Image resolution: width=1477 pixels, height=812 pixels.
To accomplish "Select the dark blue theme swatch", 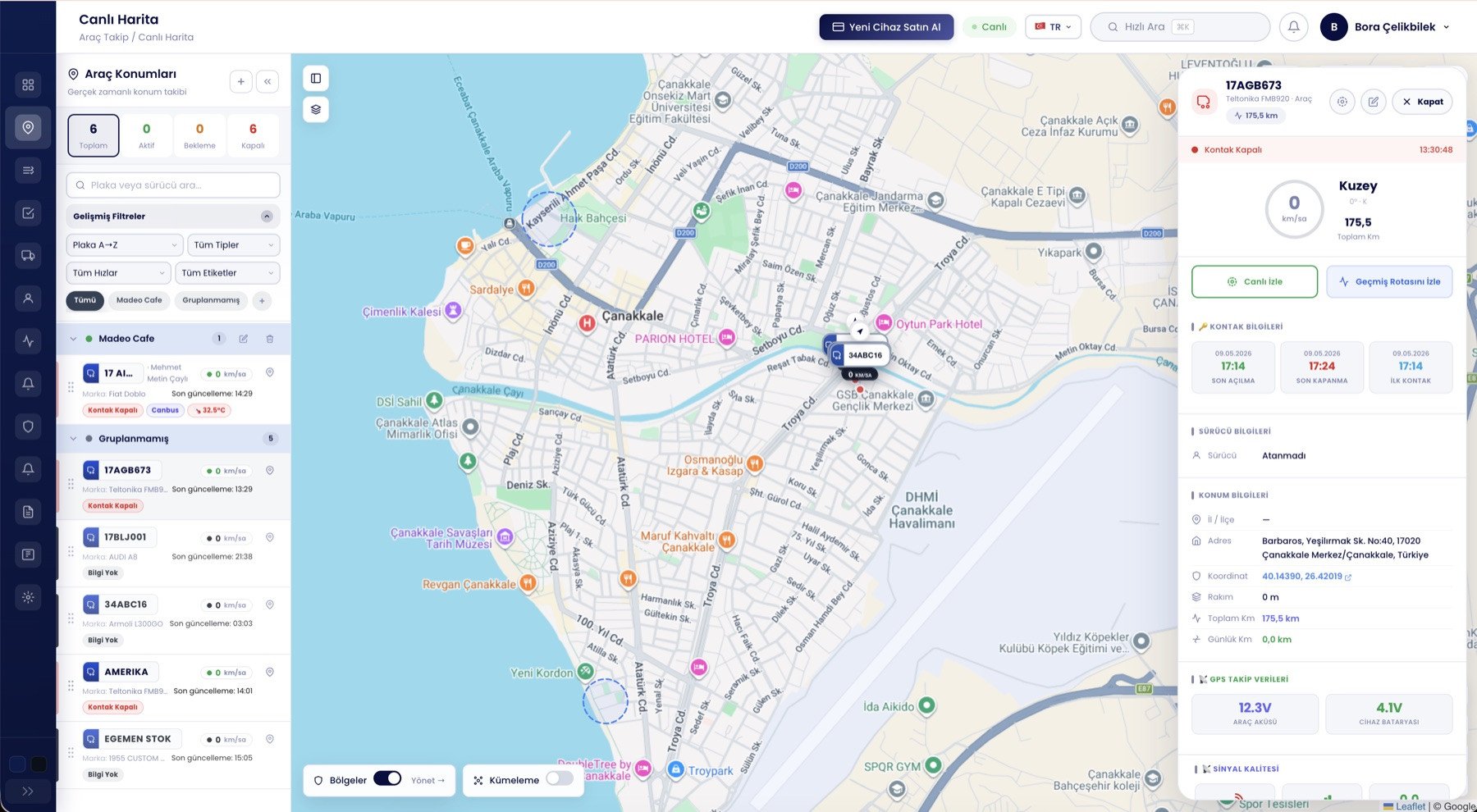I will tap(16, 764).
